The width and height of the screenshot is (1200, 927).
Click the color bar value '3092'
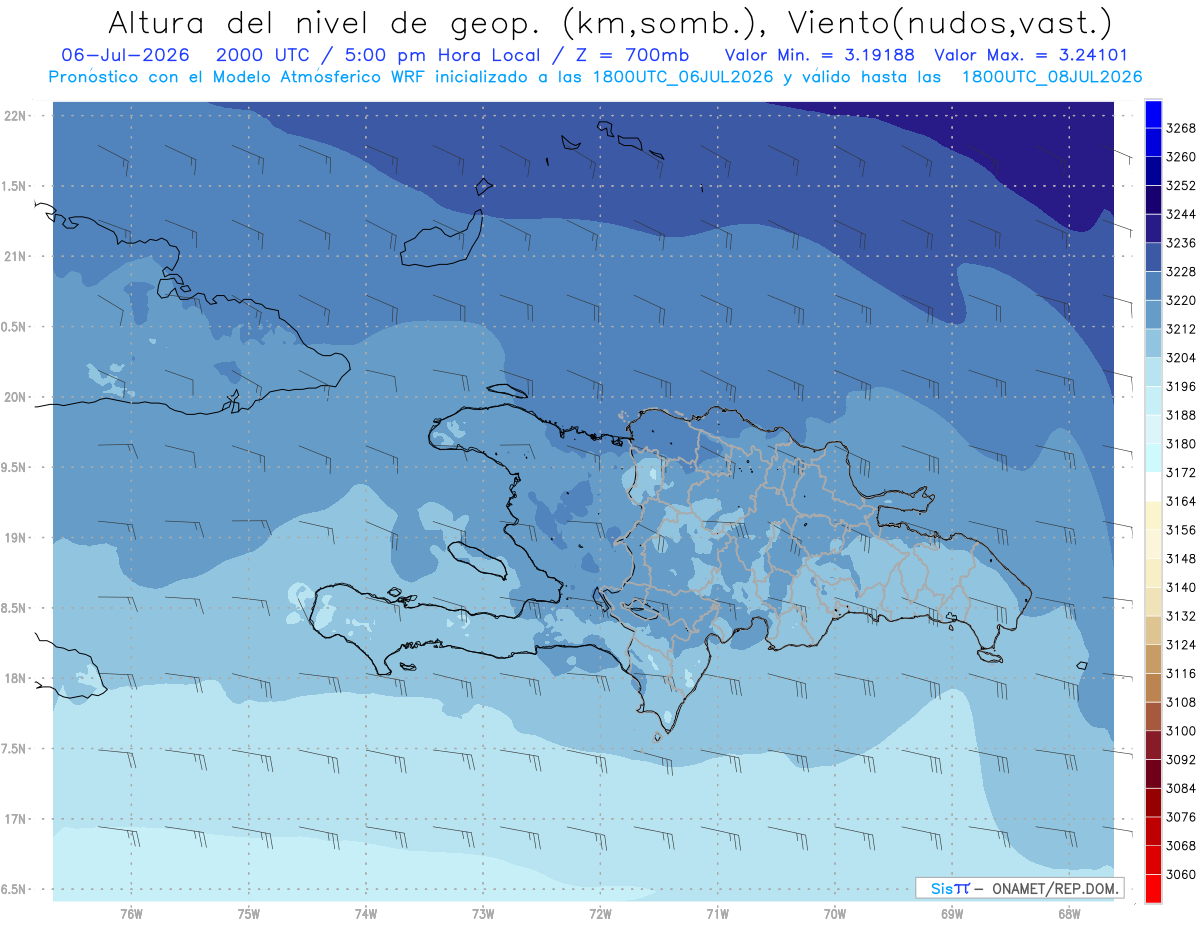tap(1181, 759)
